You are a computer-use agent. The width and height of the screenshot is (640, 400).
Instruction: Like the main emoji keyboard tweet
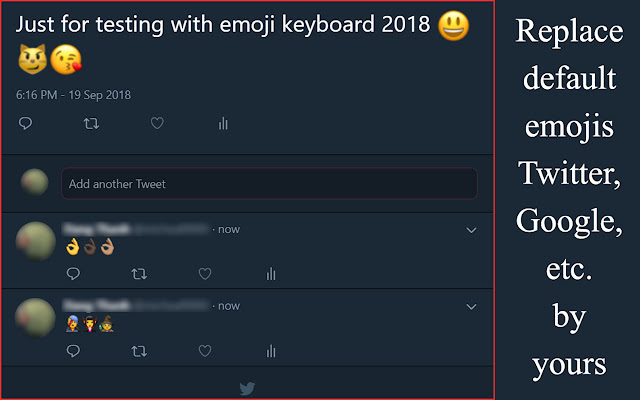click(x=157, y=124)
